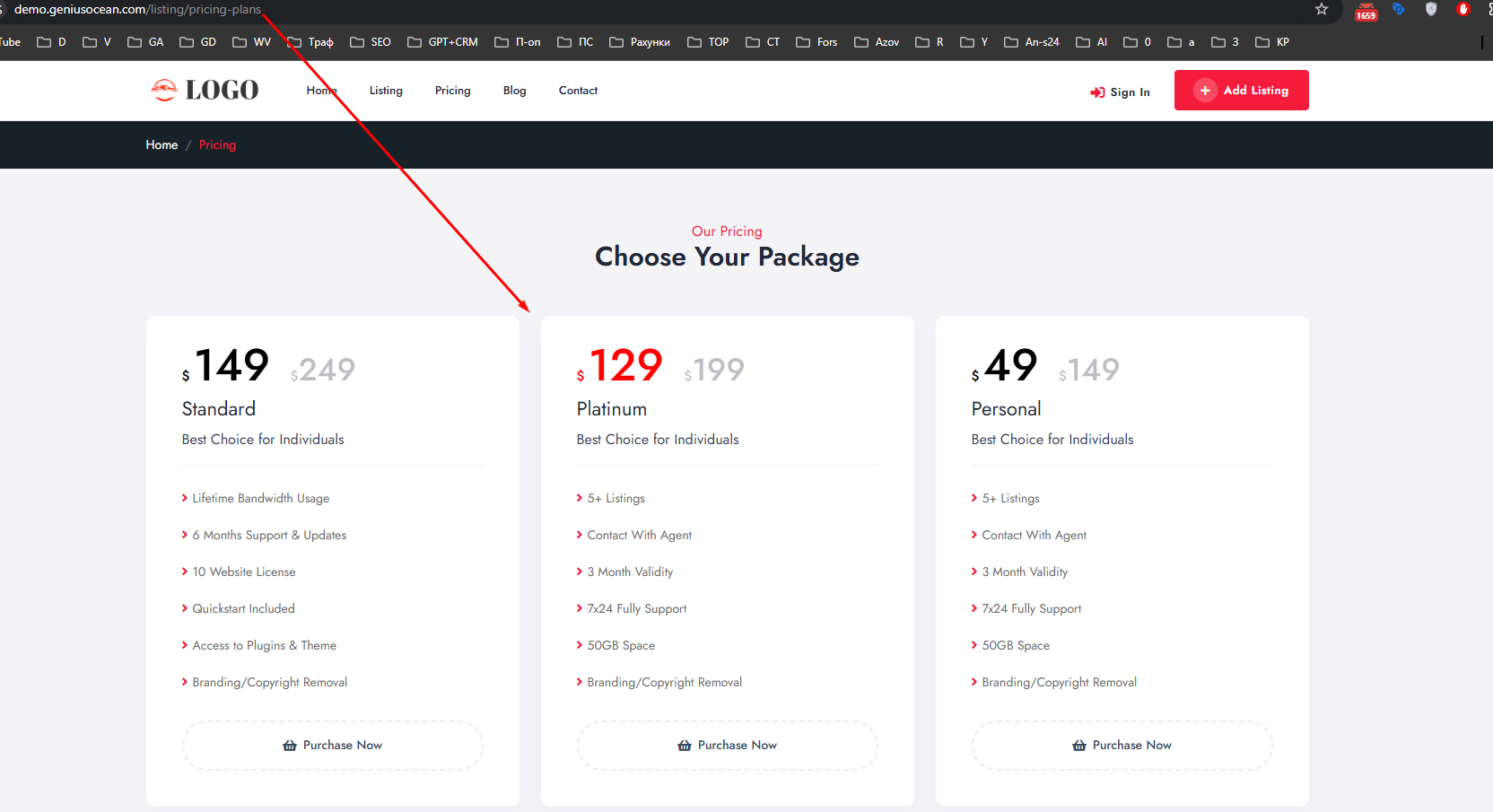This screenshot has height=812, width=1493.
Task: Open the П-оп bookmarks folder
Action: pos(518,42)
